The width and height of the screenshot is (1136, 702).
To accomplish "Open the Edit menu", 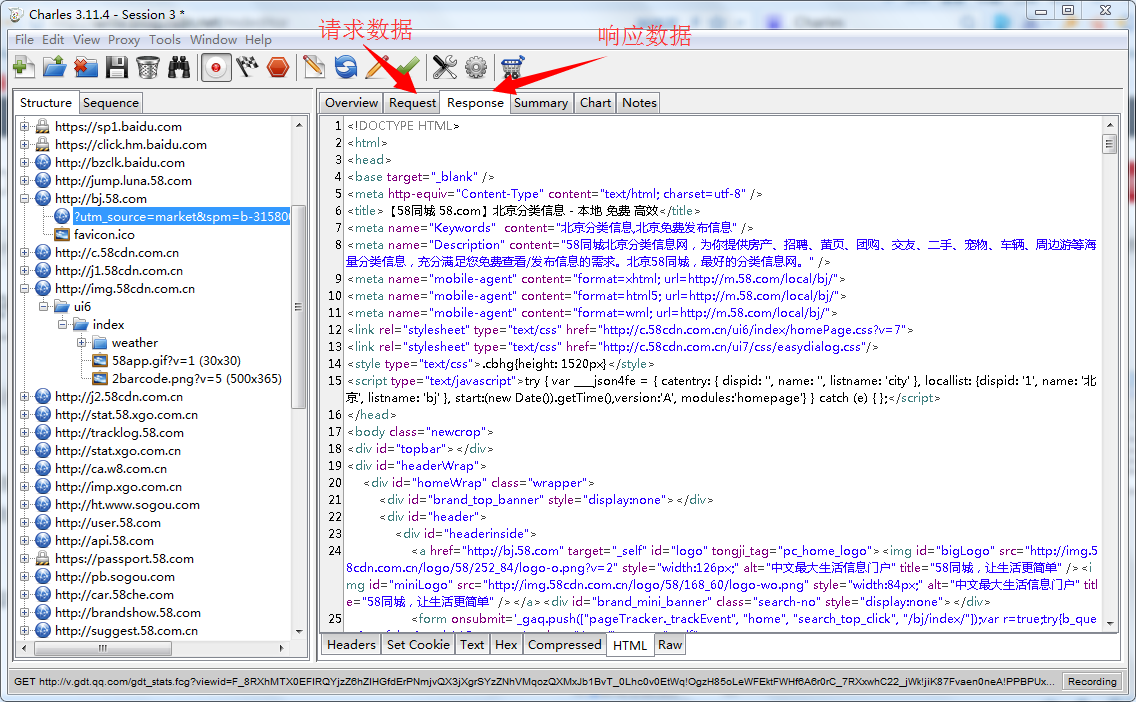I will click(53, 40).
